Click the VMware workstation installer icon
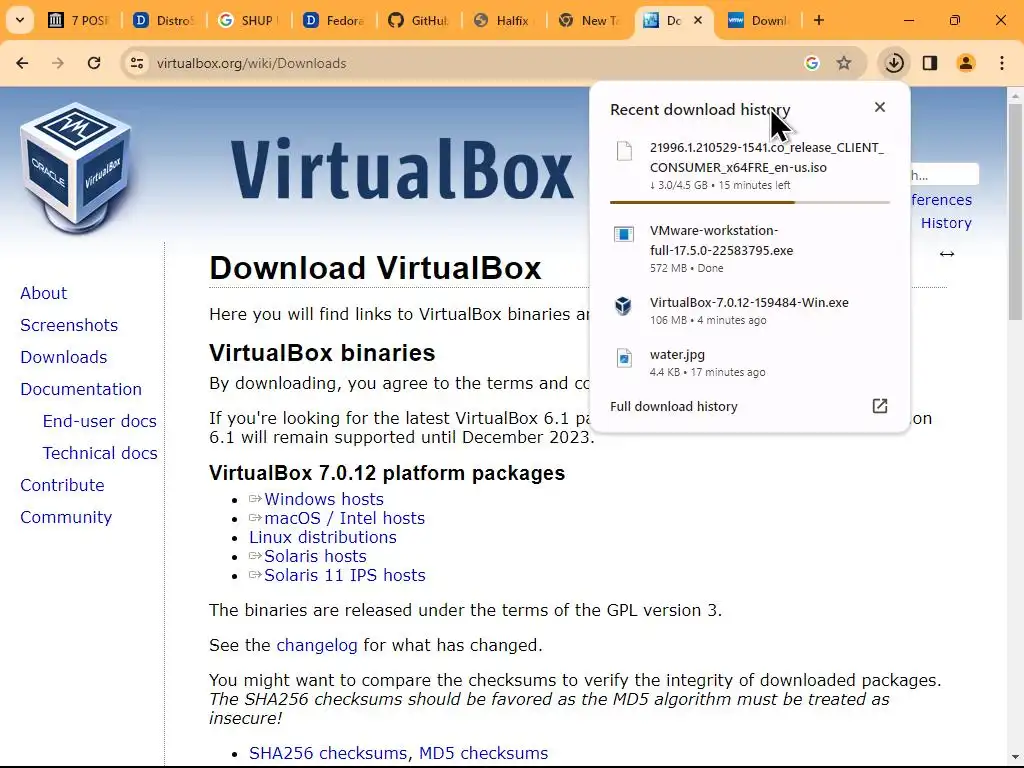This screenshot has width=1024, height=768. point(624,234)
